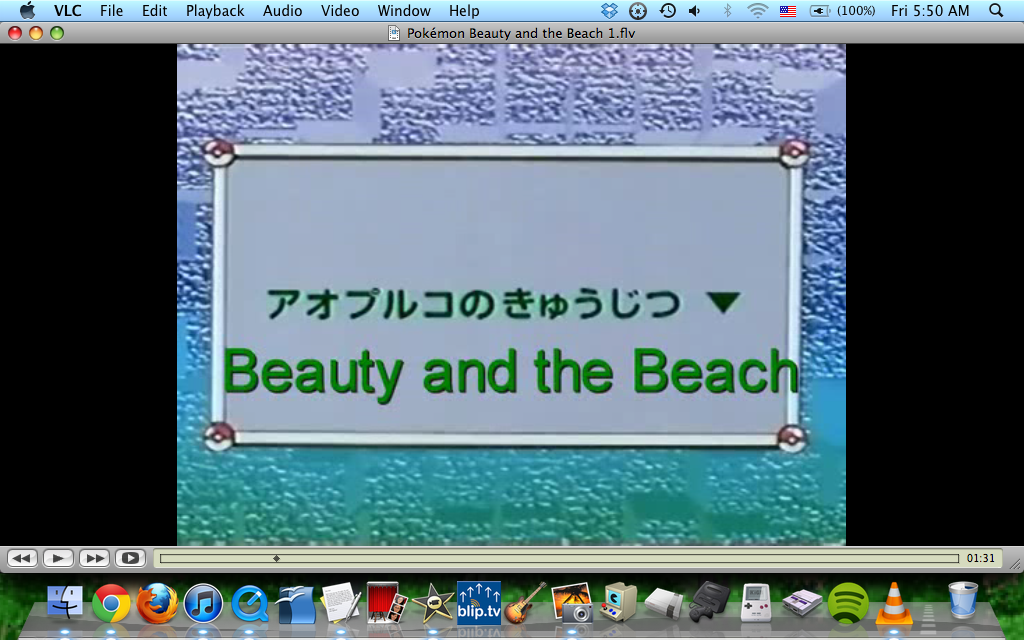Viewport: 1024px width, 640px height.
Task: Open the Wi-Fi status menu
Action: tap(757, 10)
